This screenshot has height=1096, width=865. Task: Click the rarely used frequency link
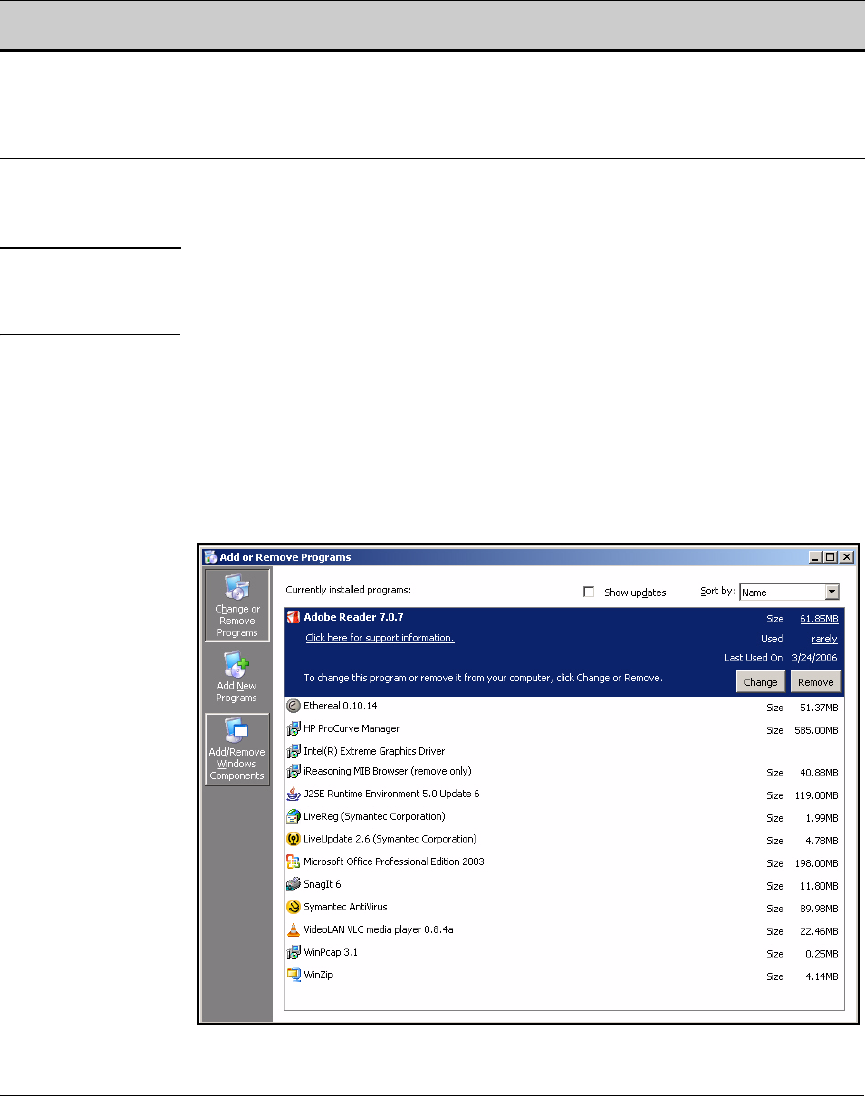[824, 639]
